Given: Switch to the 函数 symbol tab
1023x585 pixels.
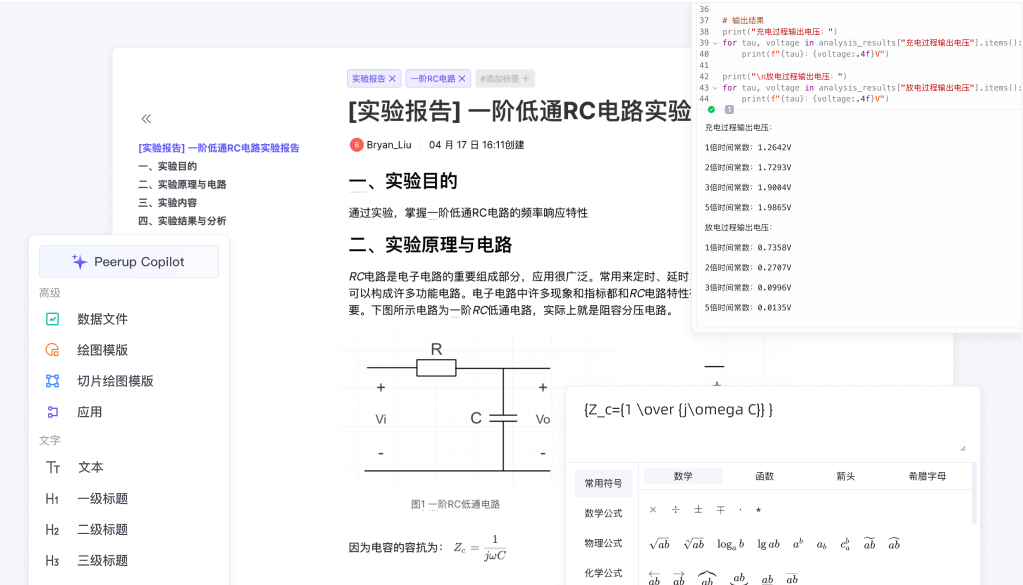Looking at the screenshot, I should (x=765, y=476).
